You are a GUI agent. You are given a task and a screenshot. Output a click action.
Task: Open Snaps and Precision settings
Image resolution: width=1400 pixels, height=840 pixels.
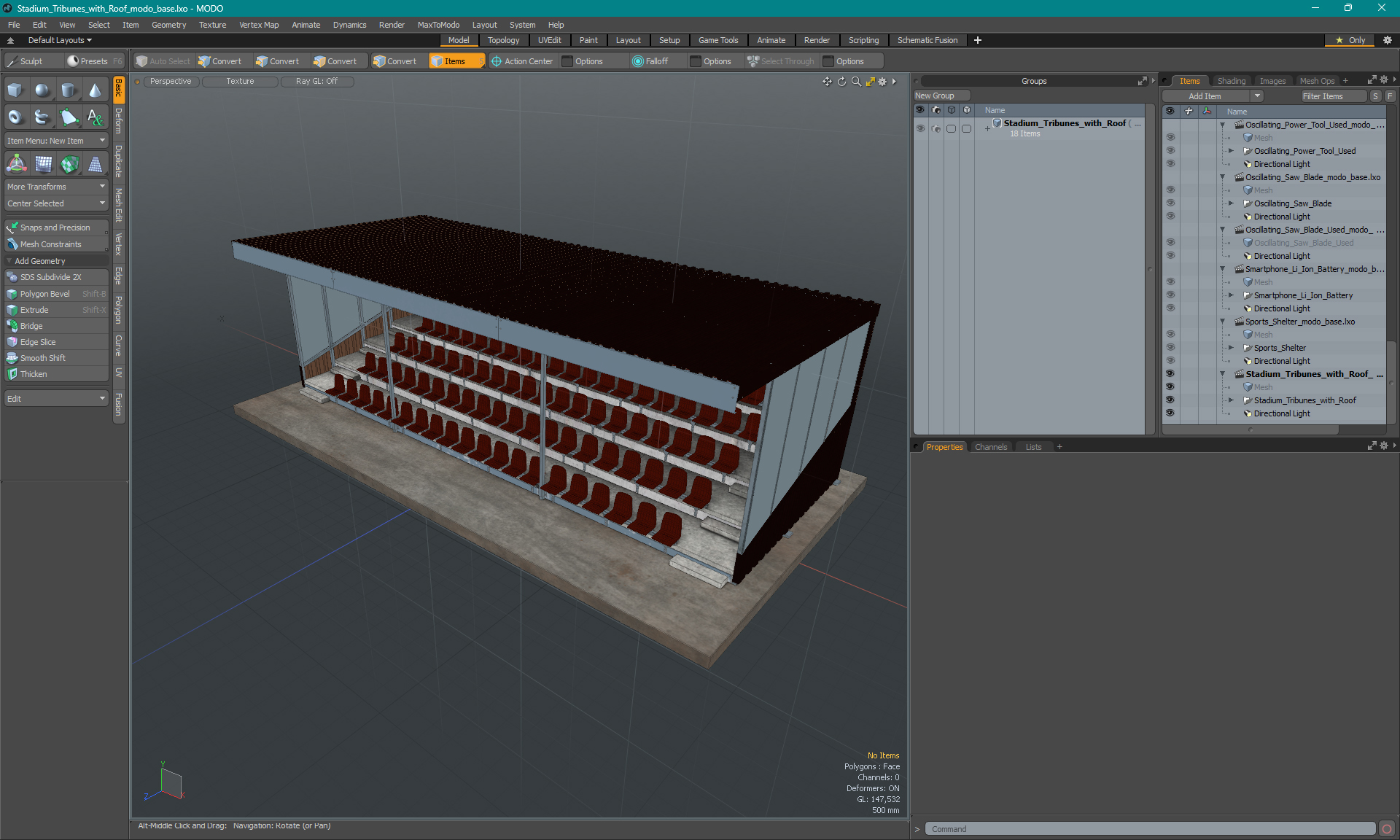pos(56,227)
